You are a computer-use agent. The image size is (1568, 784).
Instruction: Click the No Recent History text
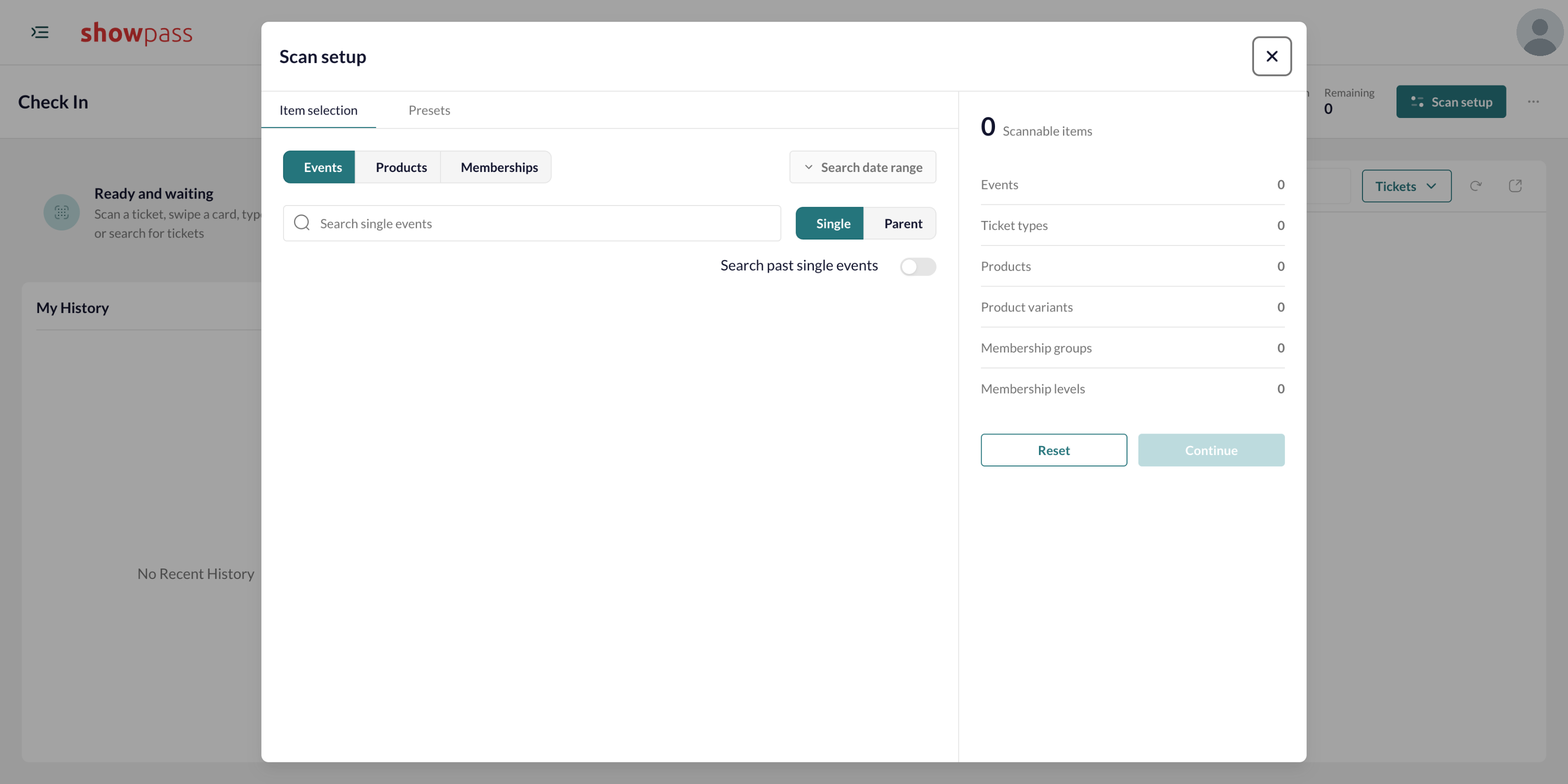click(195, 573)
